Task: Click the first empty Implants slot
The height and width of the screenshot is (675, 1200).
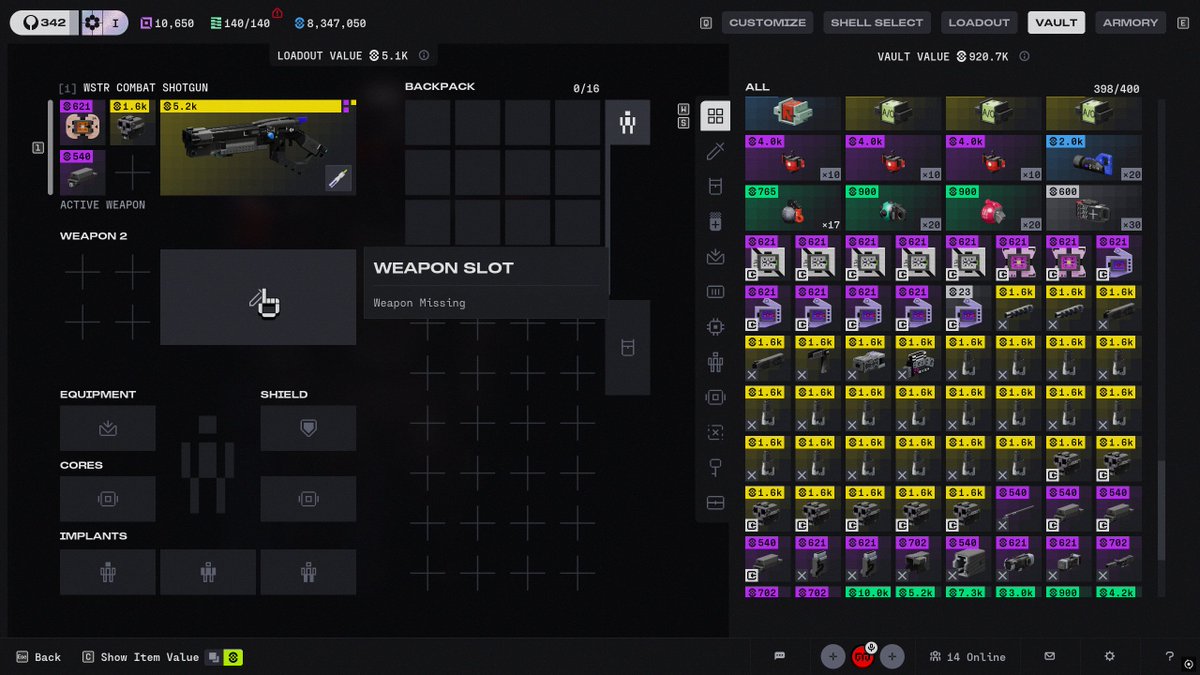Action: [107, 572]
